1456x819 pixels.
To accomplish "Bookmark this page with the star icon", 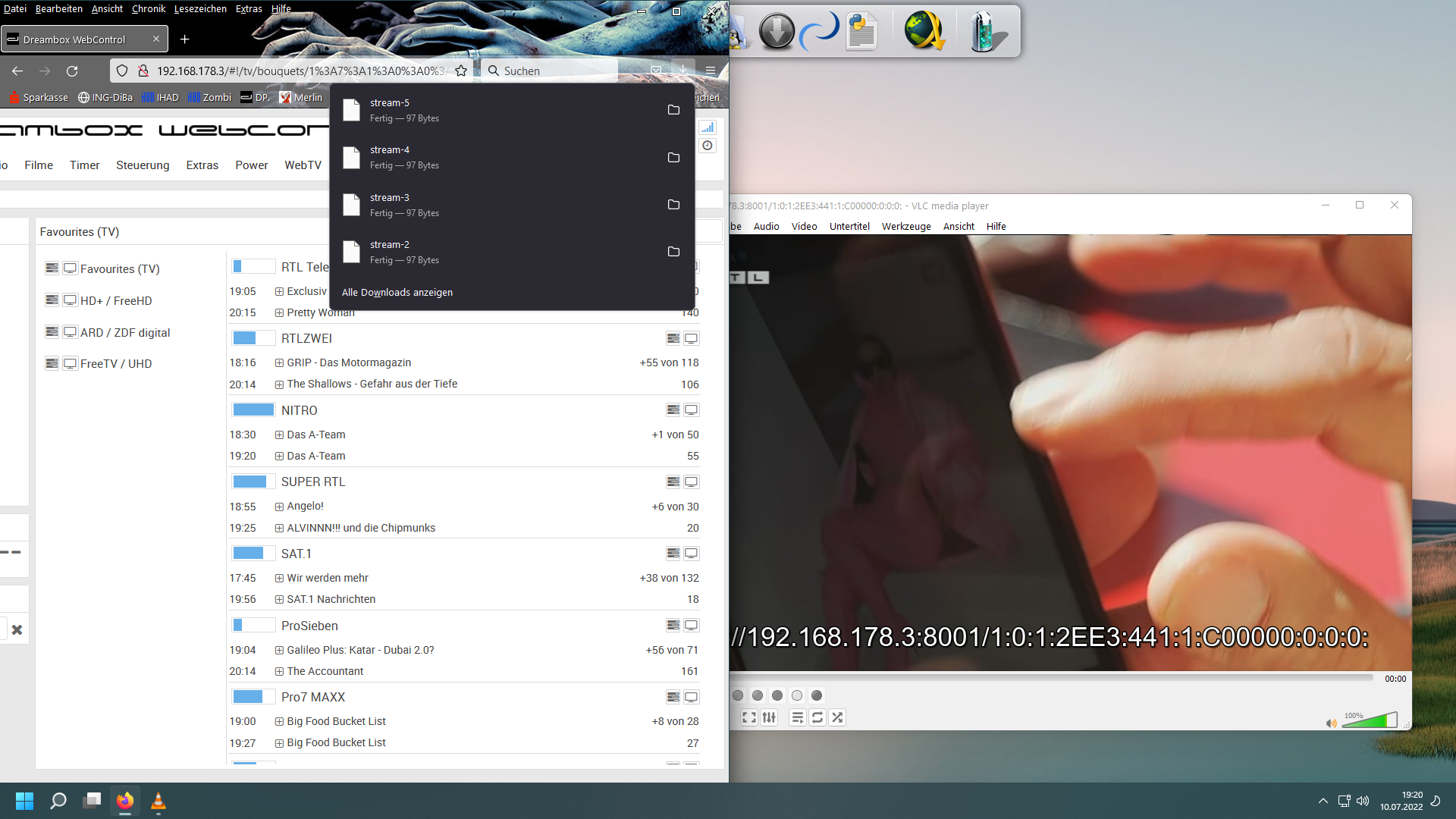I will click(x=461, y=71).
